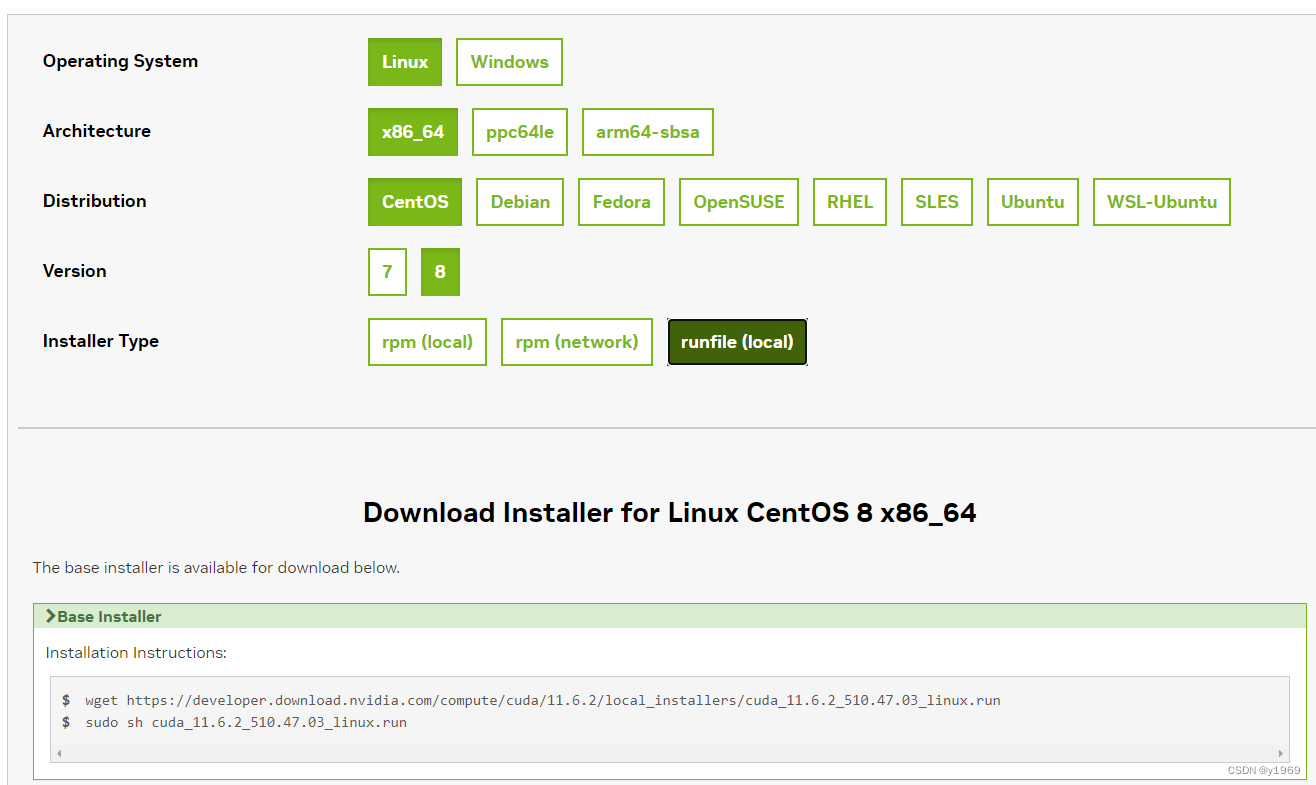Click the Version label
The width and height of the screenshot is (1316, 785).
click(75, 271)
